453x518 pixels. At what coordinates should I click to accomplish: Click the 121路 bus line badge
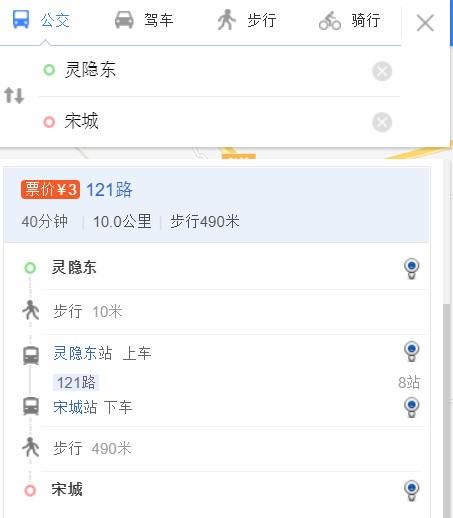coord(76,382)
